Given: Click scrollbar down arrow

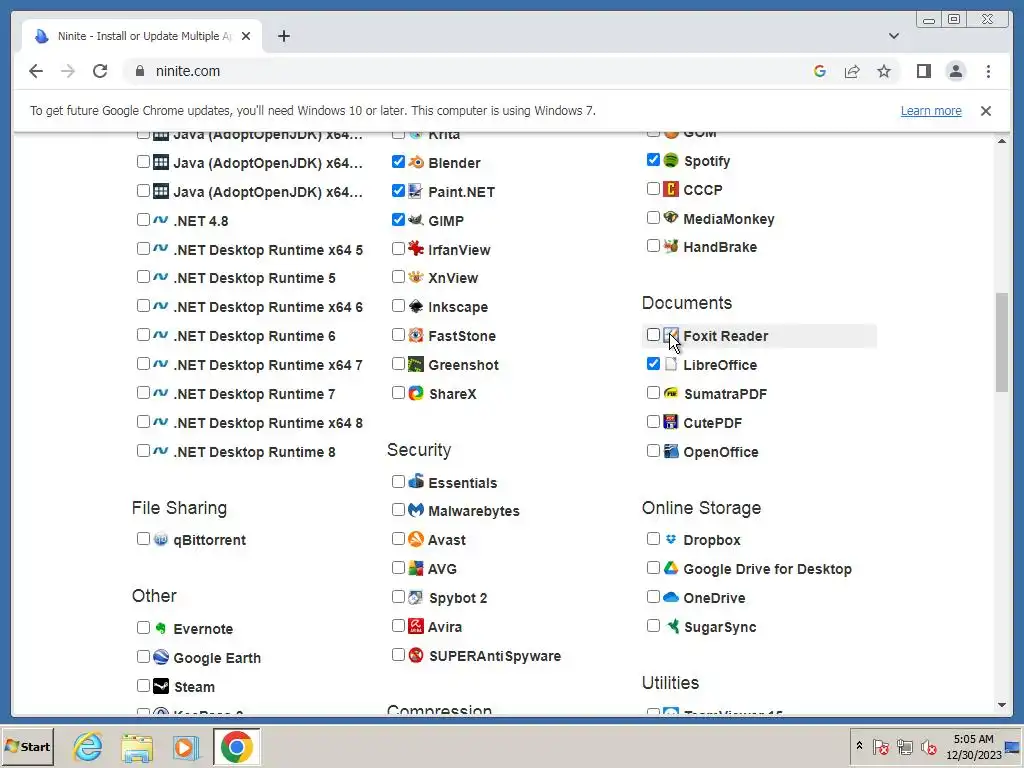Looking at the screenshot, I should click(x=1002, y=705).
